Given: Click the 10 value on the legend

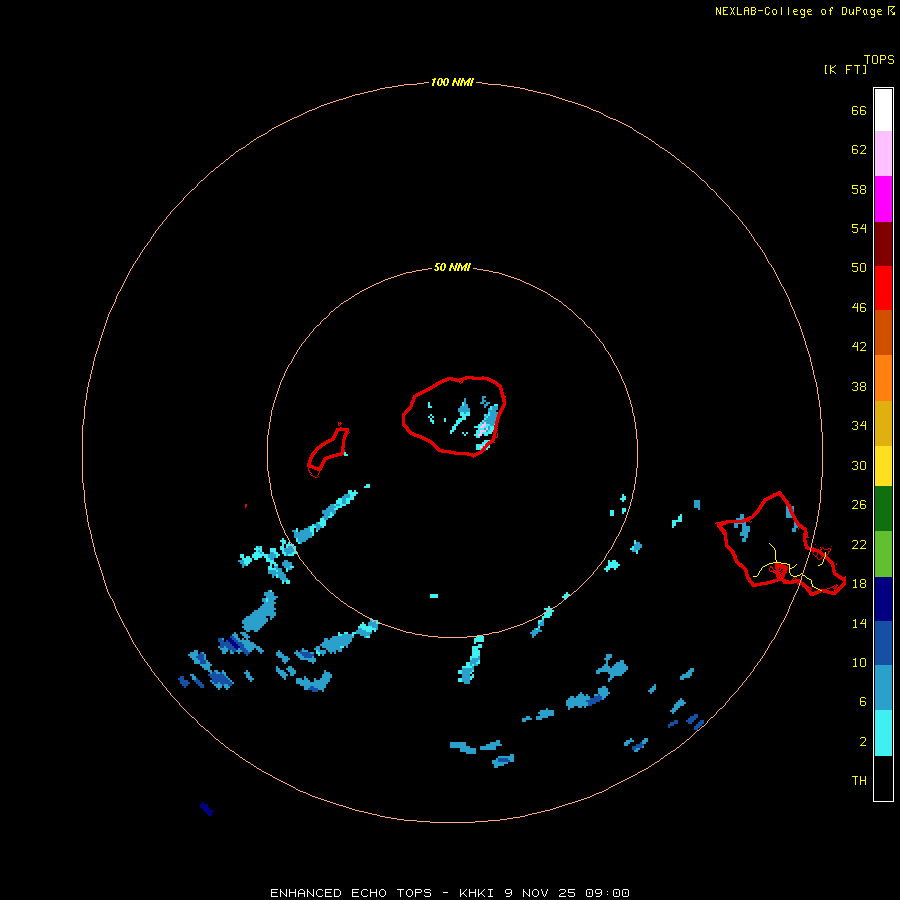Looking at the screenshot, I should (859, 663).
